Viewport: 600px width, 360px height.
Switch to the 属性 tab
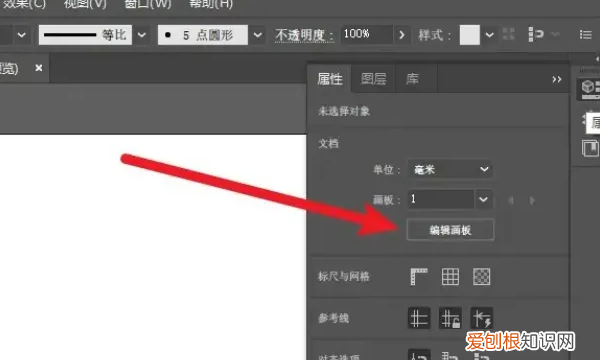329,79
